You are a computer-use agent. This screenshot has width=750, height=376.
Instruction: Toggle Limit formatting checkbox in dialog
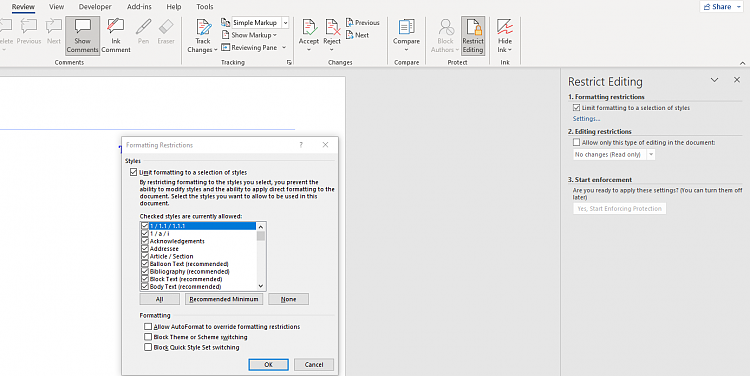(x=133, y=172)
